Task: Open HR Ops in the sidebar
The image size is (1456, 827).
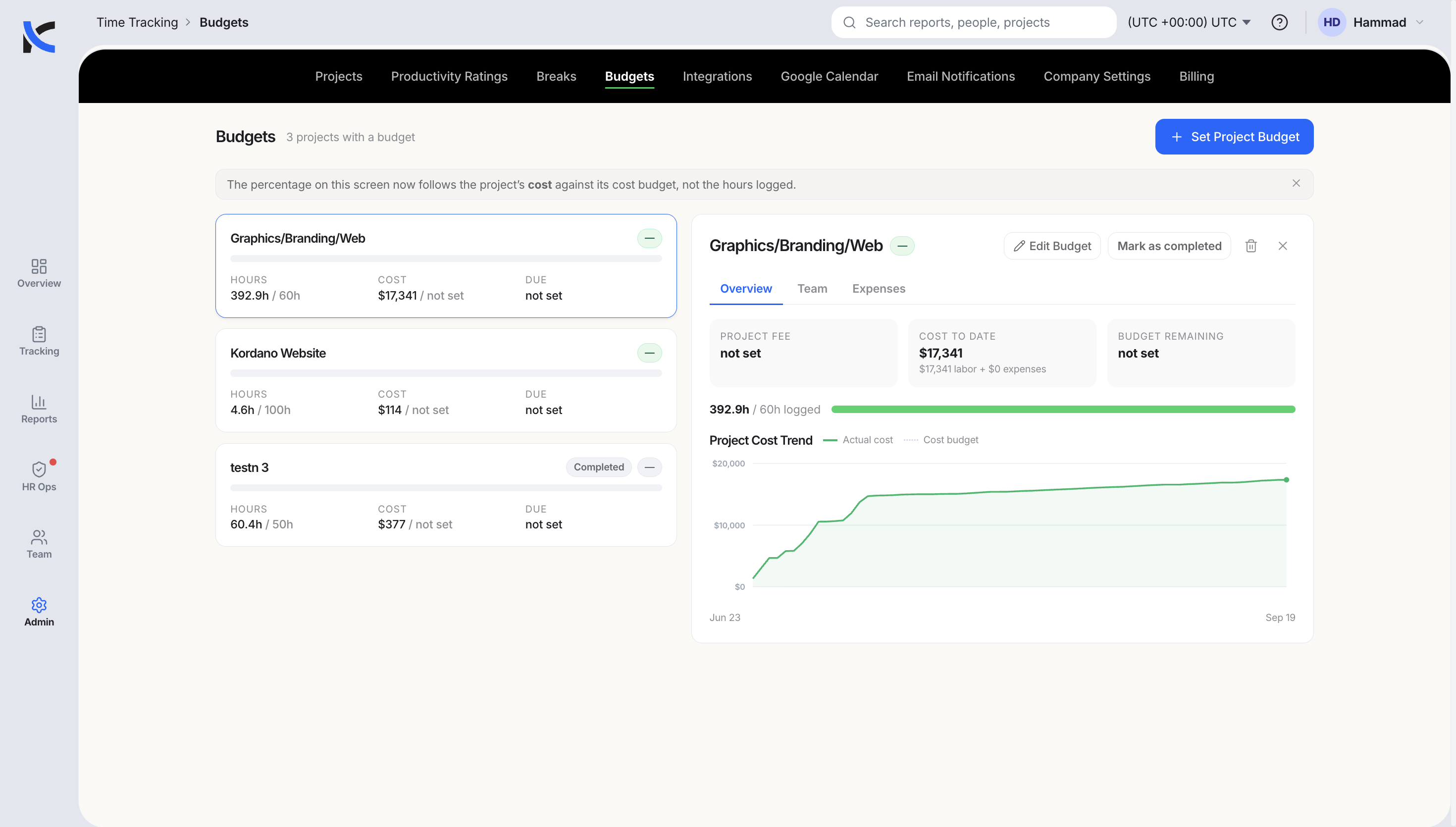Action: [x=39, y=476]
